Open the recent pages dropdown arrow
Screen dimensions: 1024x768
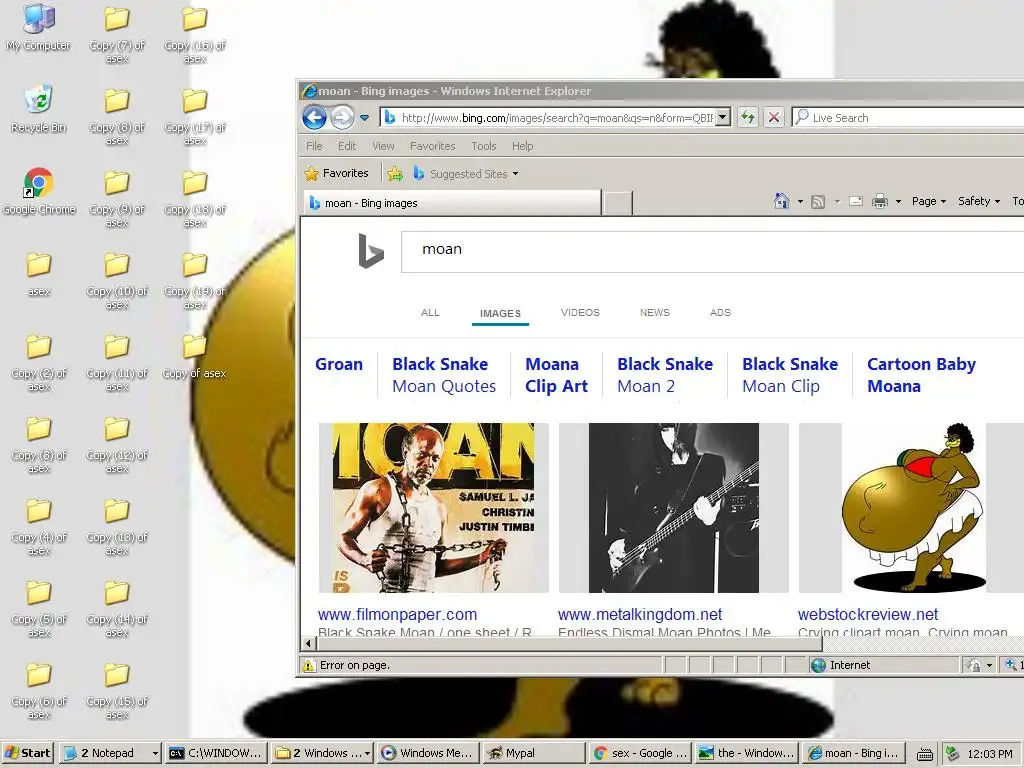coord(364,118)
